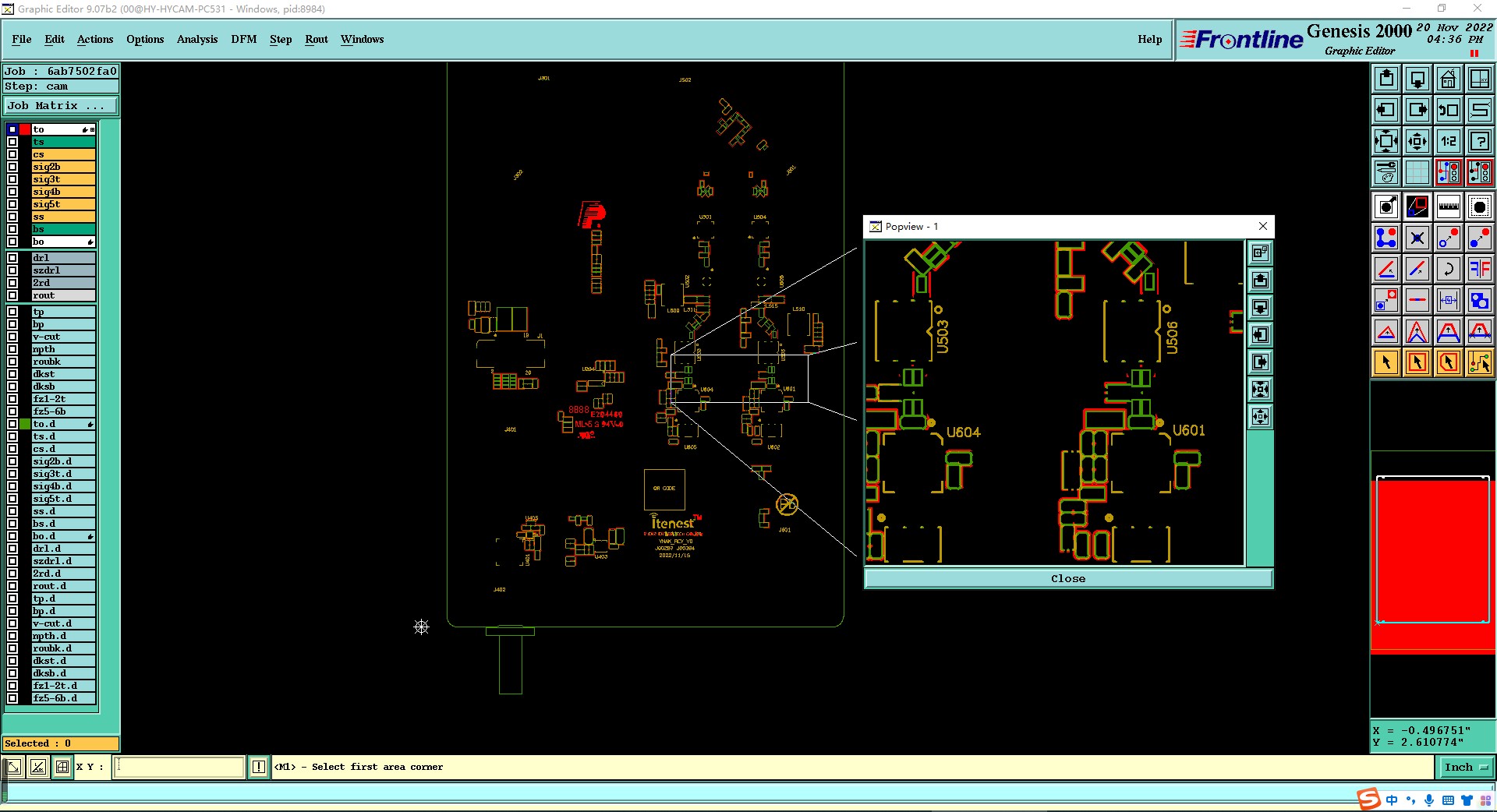Select layer name mpth in list
The width and height of the screenshot is (1497, 812).
pos(64,349)
